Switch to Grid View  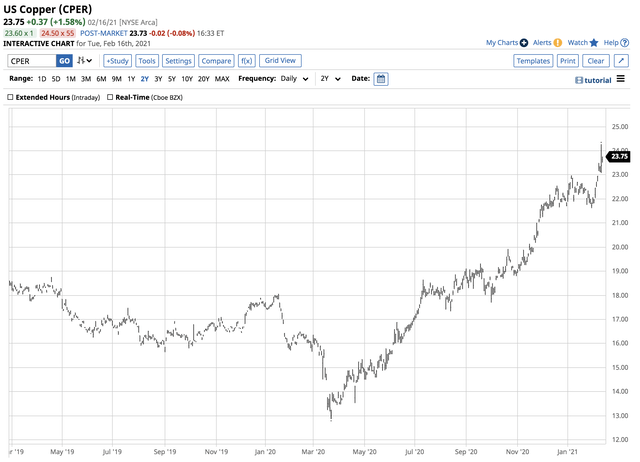(280, 60)
